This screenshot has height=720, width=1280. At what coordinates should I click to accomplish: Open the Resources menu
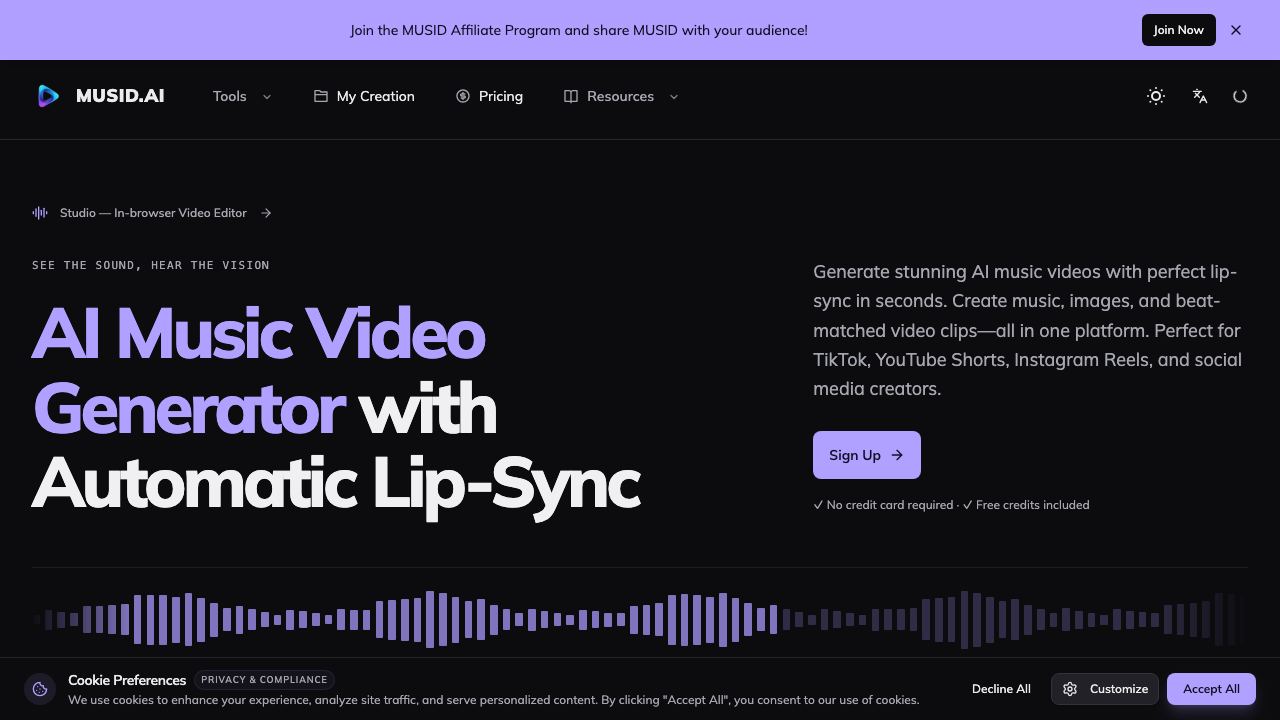(621, 96)
